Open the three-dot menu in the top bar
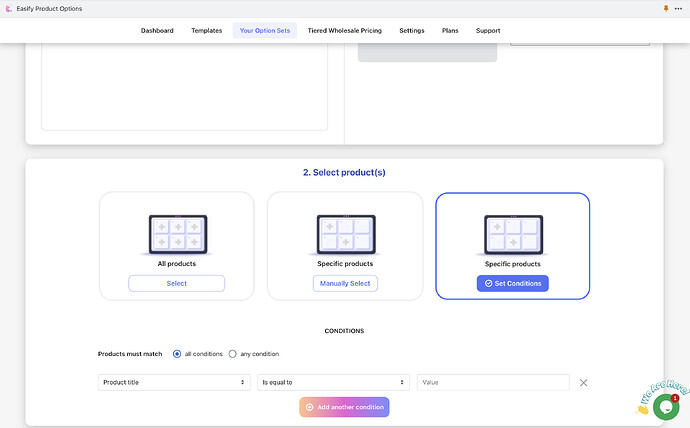Viewport: 690px width, 428px height. point(680,8)
